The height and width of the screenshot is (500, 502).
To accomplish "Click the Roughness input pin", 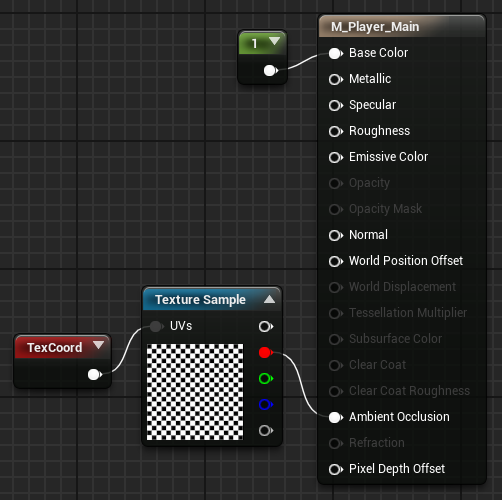I will click(x=336, y=131).
